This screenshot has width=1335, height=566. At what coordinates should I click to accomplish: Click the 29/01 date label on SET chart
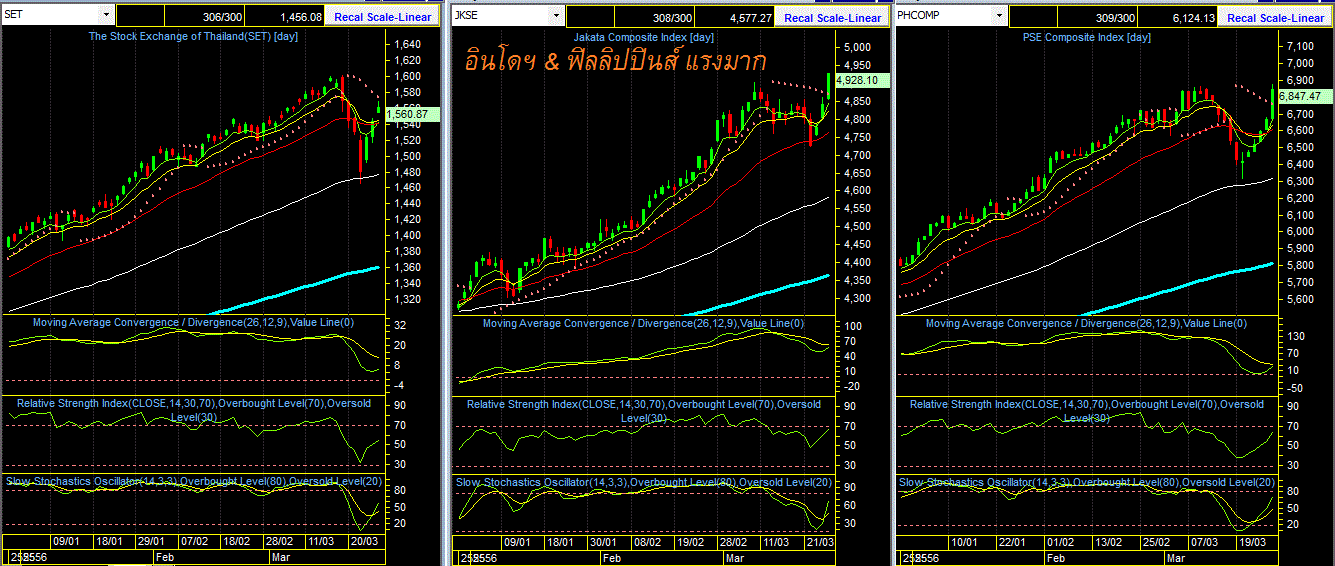point(152,541)
